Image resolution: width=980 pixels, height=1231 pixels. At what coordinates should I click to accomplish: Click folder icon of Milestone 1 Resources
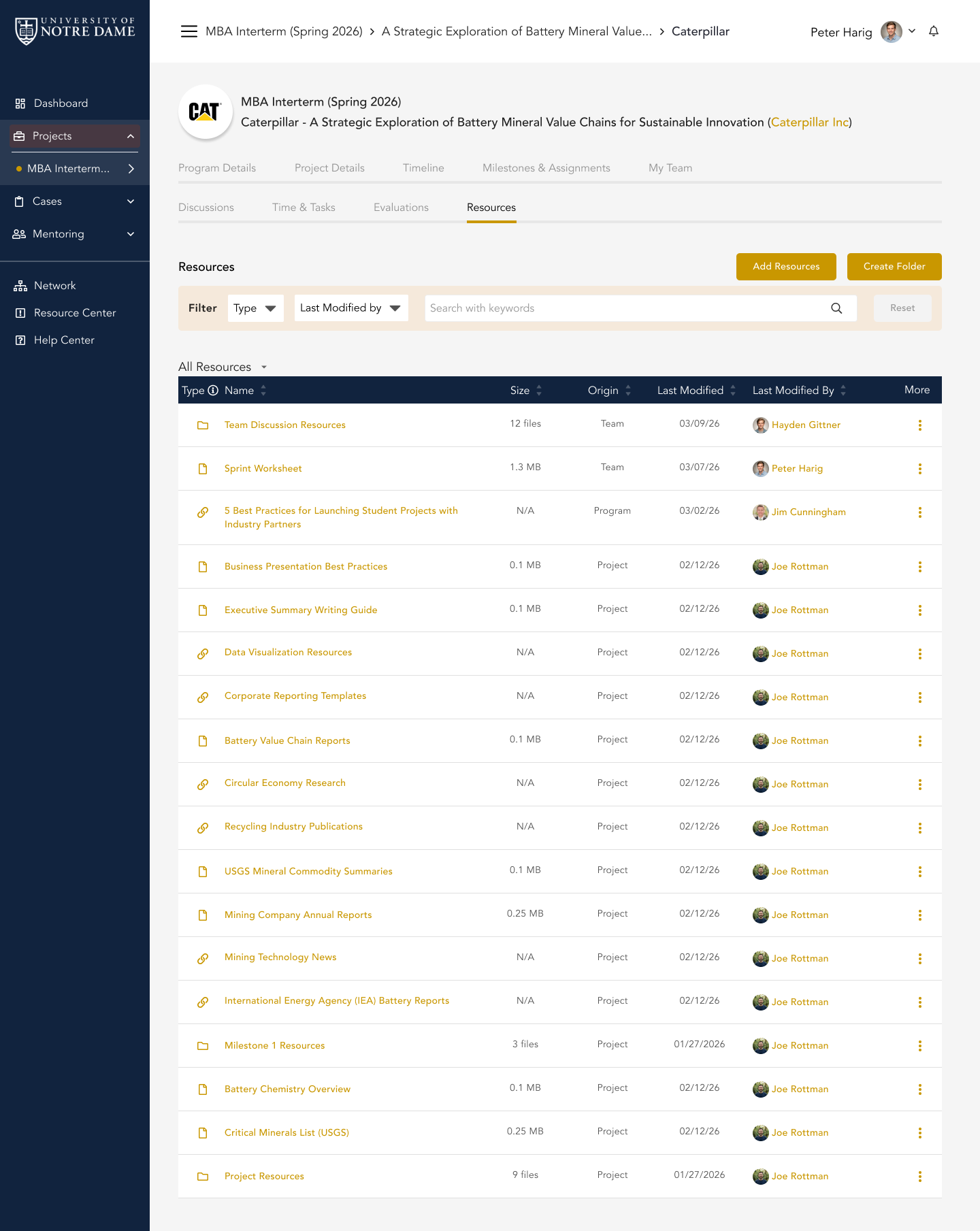(203, 1046)
